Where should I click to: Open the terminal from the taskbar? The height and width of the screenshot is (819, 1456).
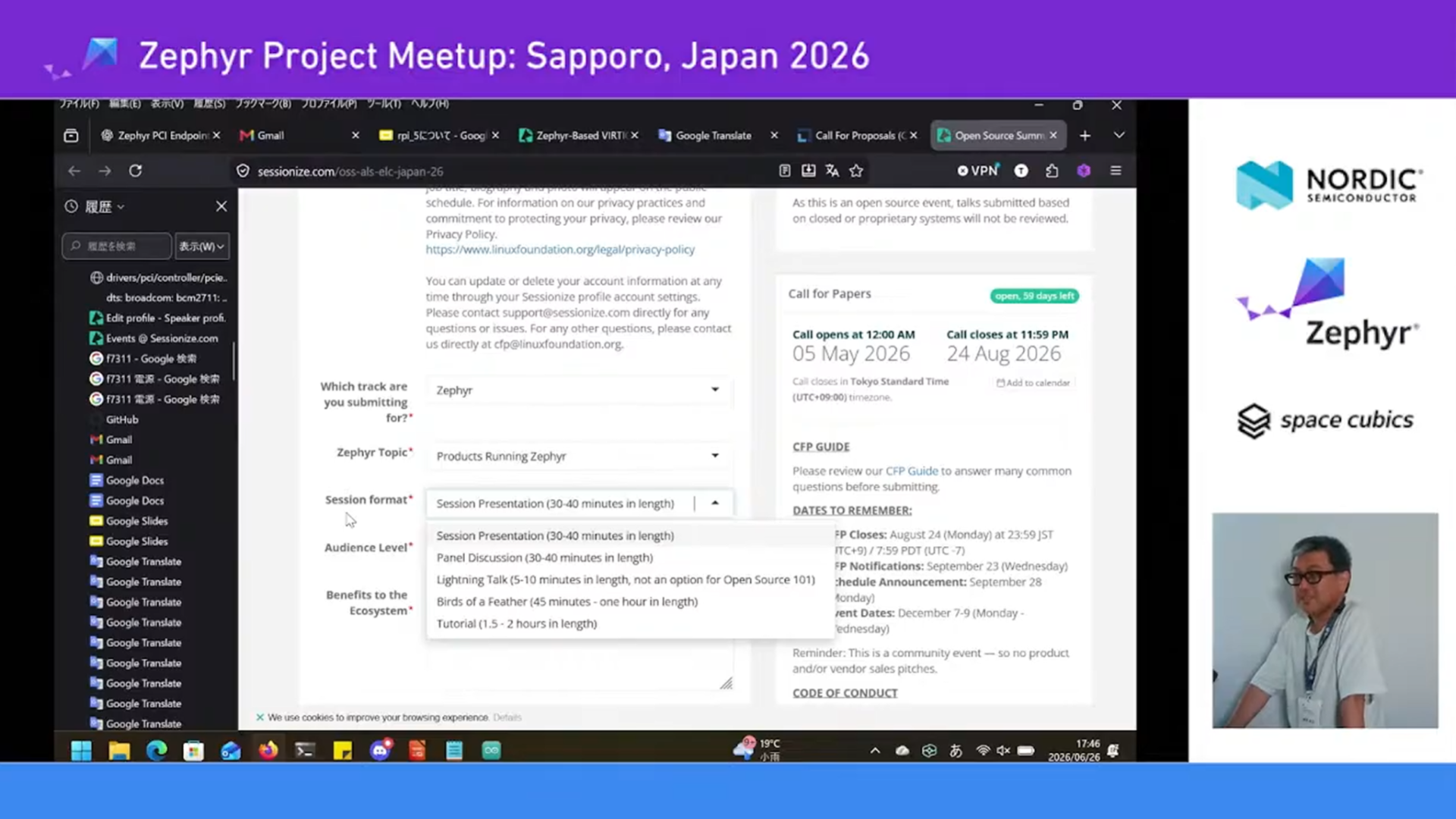tap(305, 751)
